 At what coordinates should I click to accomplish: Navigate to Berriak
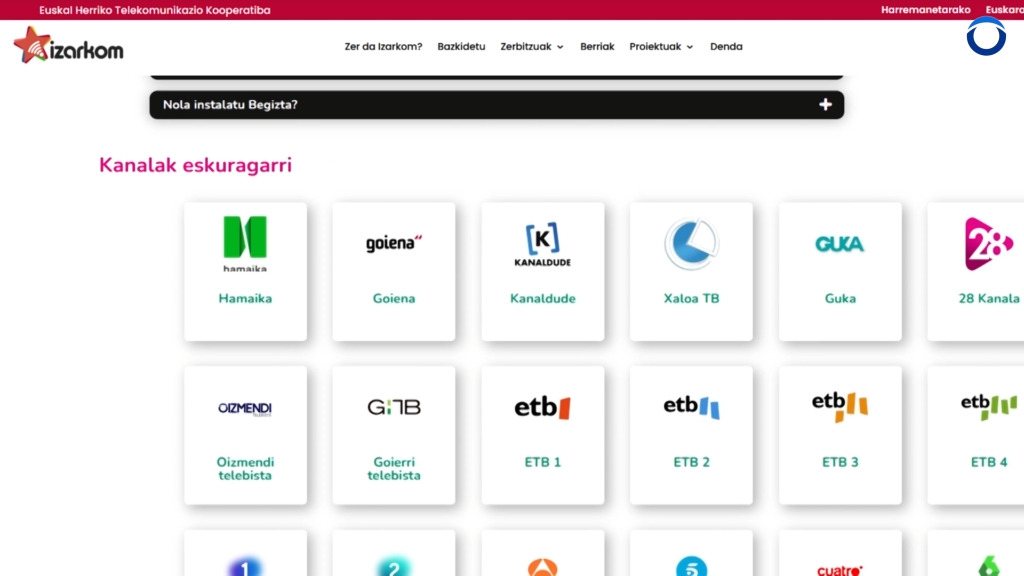coord(597,46)
